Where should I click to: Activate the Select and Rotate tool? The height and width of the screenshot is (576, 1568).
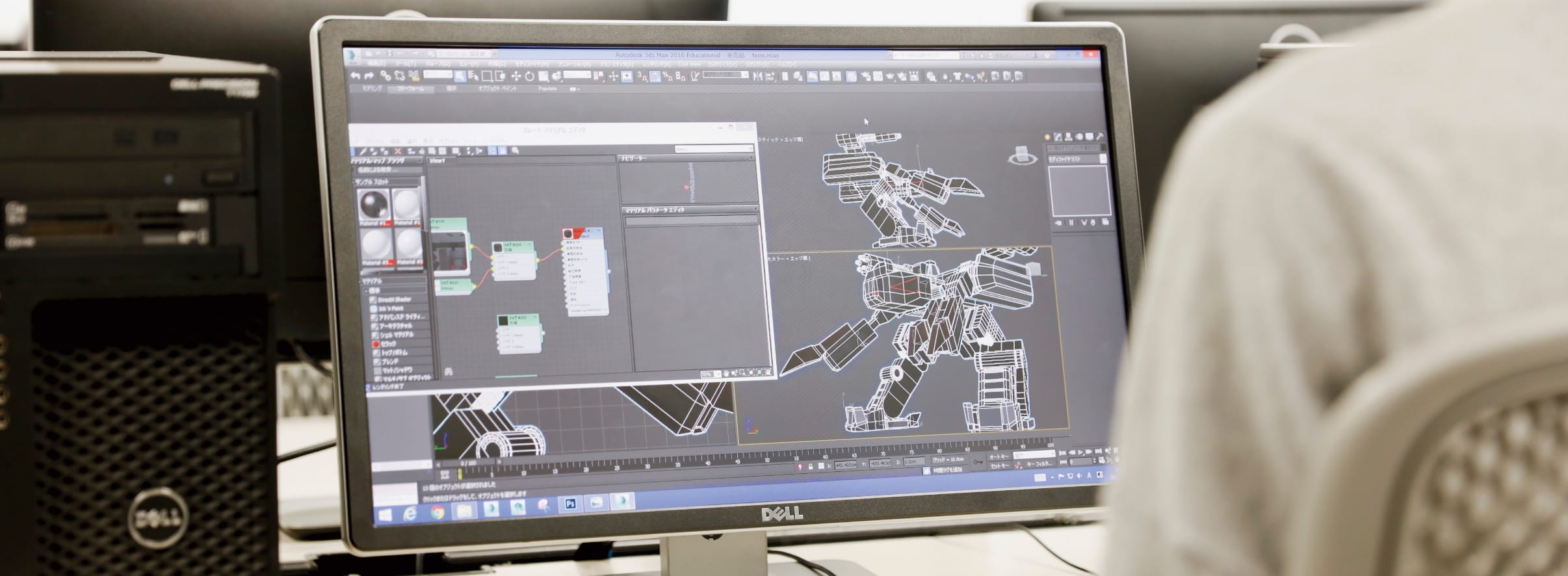530,76
